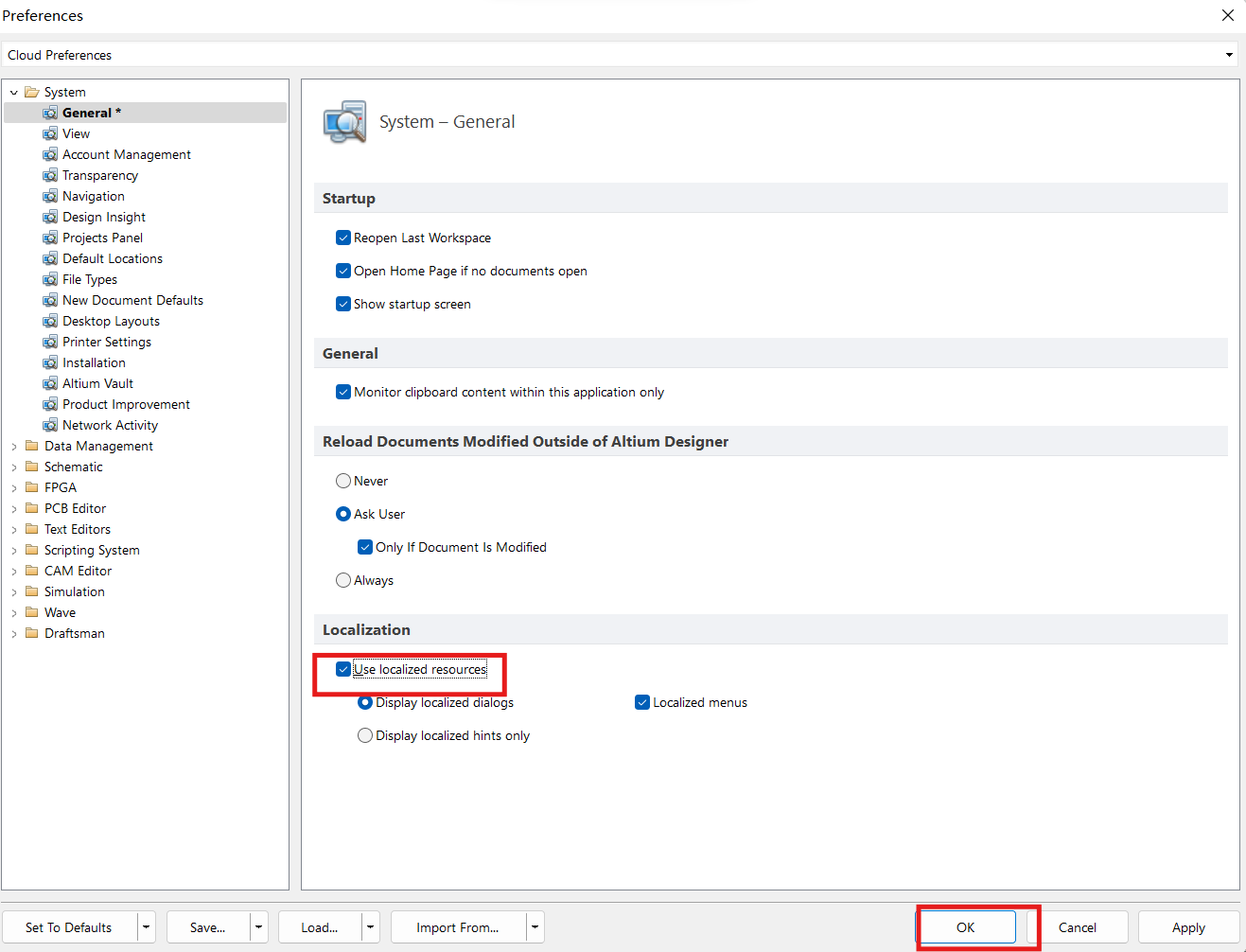Screen dimensions: 1246x952
Task: Toggle Use localized resources checkbox
Action: (343, 669)
